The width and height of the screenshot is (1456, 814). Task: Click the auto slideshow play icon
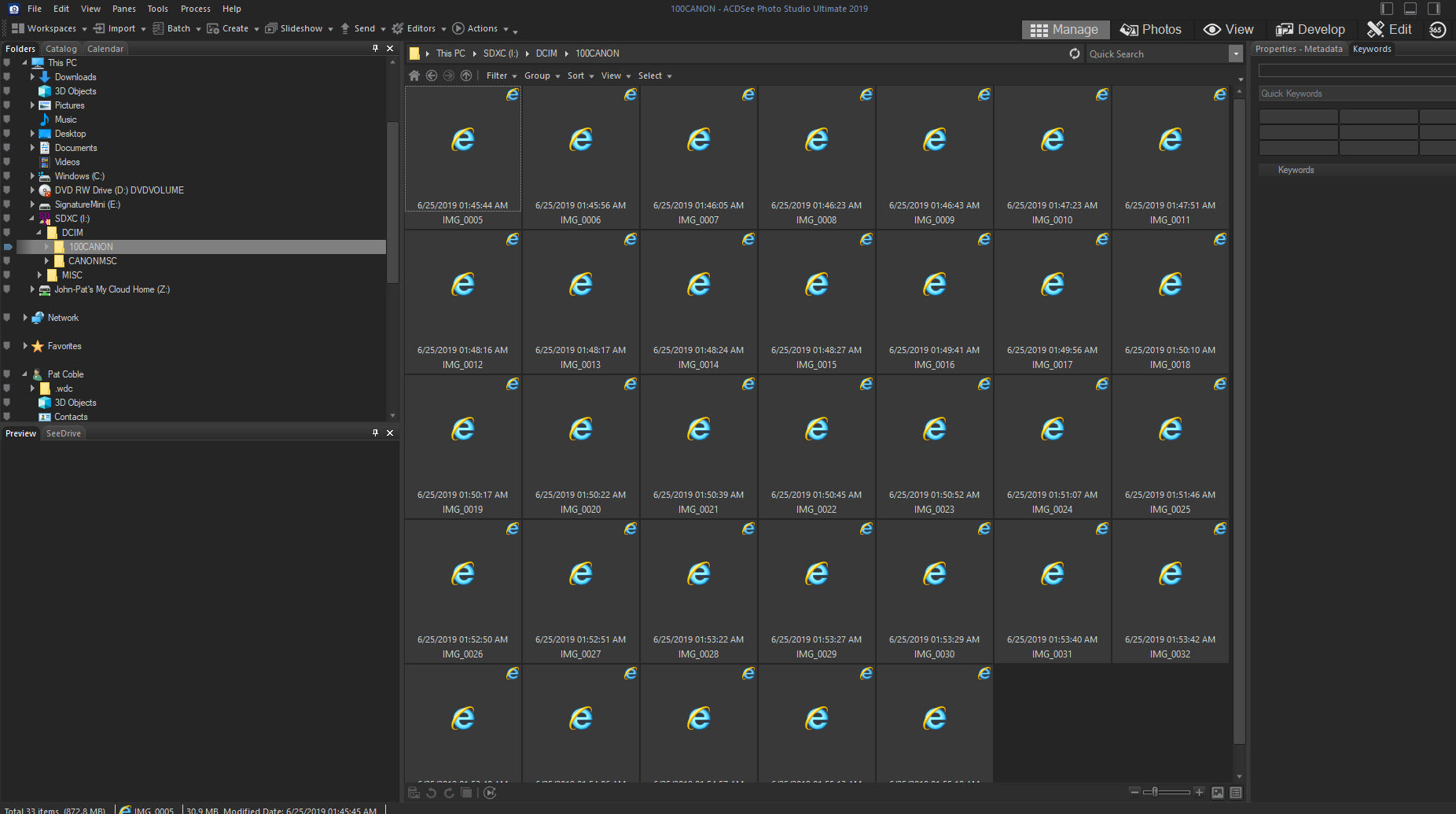[x=490, y=793]
